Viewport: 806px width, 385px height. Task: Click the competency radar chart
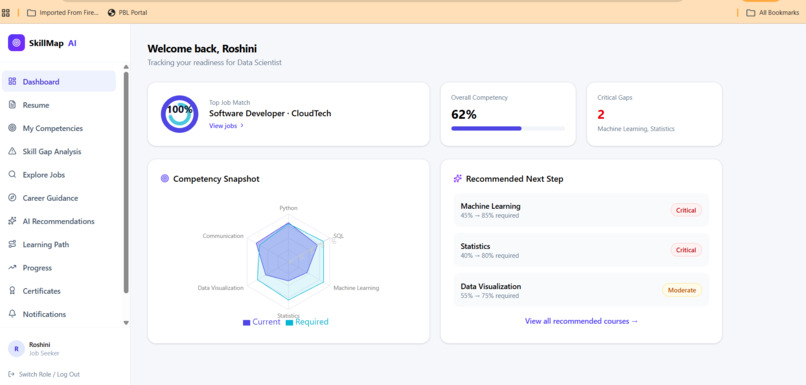tap(288, 261)
